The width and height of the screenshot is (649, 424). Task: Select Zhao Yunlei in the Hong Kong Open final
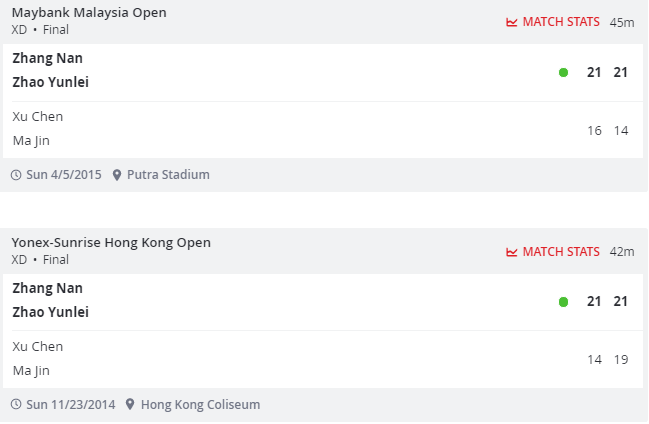coord(50,312)
